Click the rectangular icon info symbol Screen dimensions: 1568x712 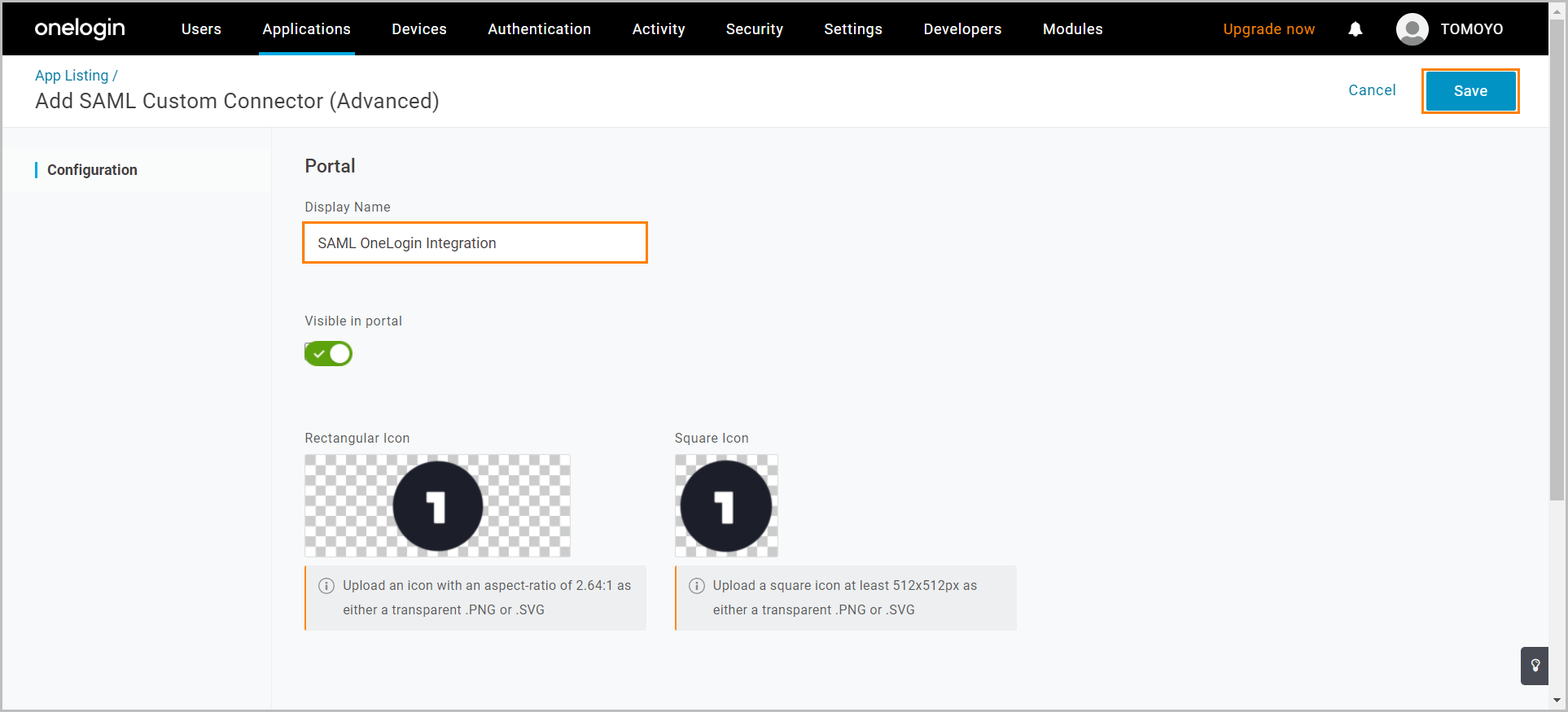[x=326, y=586]
